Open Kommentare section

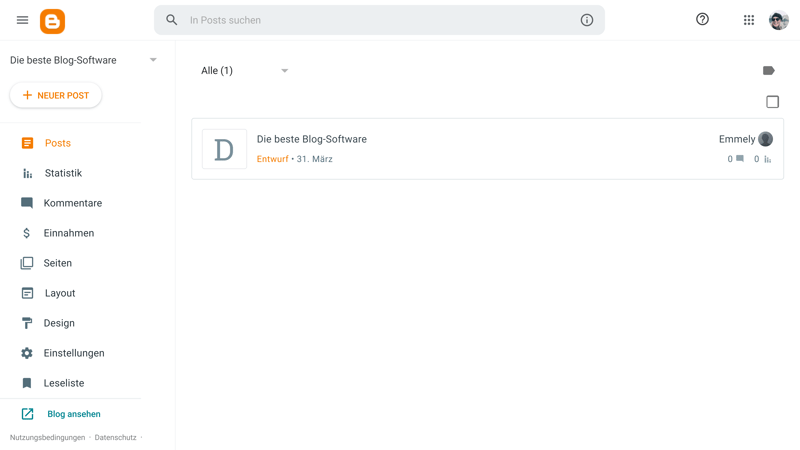pyautogui.click(x=70, y=203)
